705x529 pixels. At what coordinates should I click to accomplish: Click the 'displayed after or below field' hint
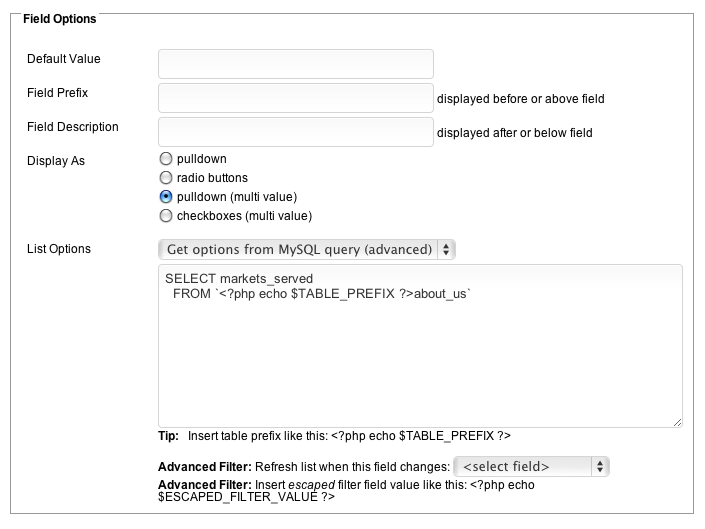click(514, 133)
